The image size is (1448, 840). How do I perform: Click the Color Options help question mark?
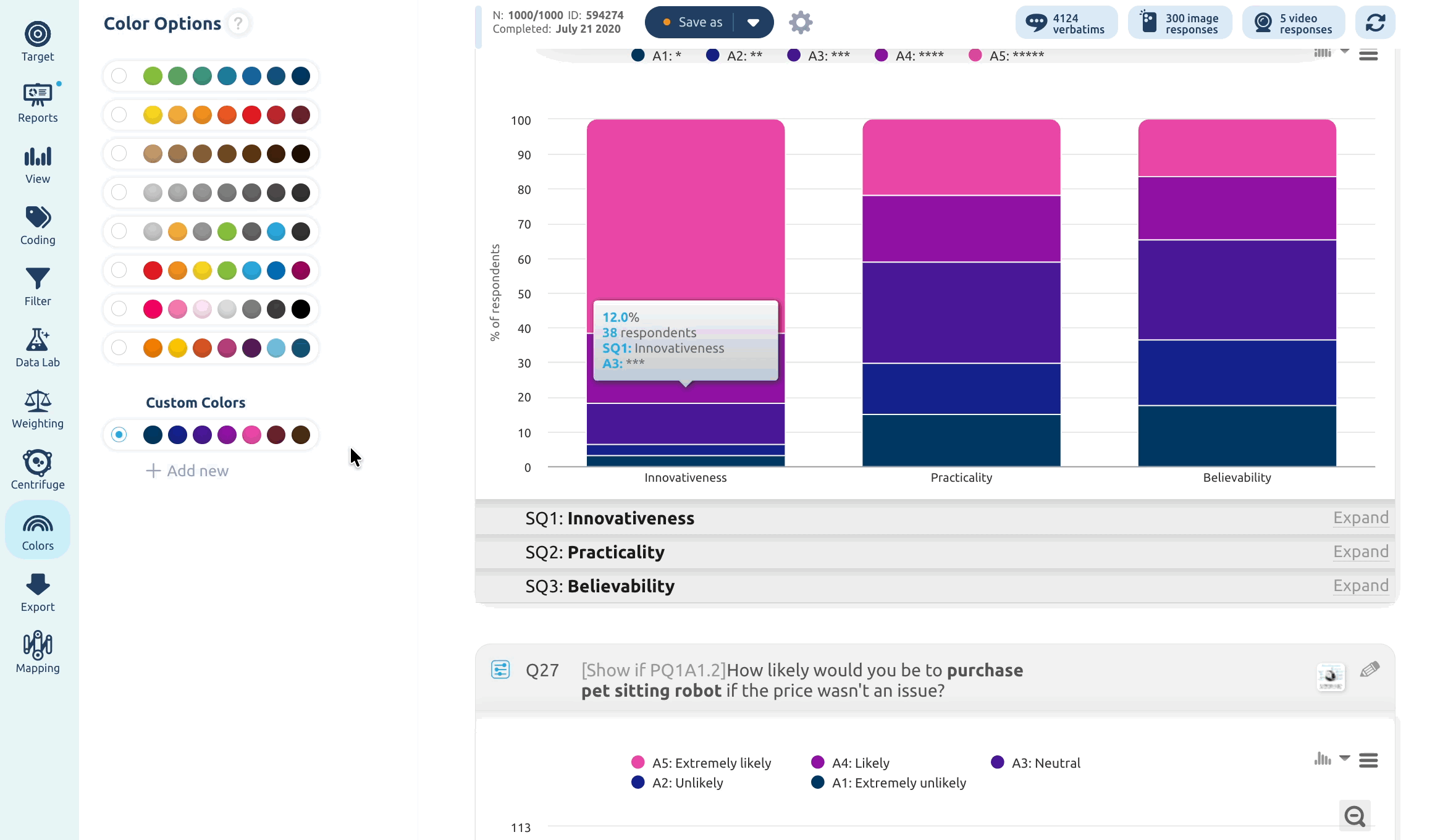238,23
